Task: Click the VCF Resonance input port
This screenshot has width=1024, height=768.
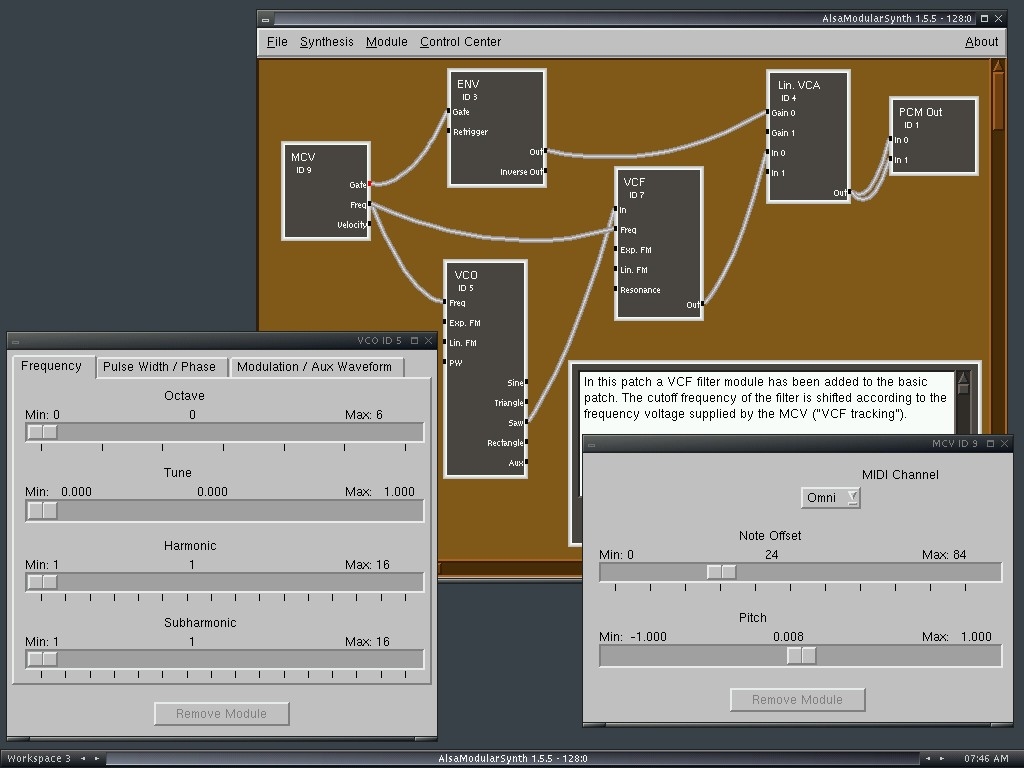Action: (616, 290)
